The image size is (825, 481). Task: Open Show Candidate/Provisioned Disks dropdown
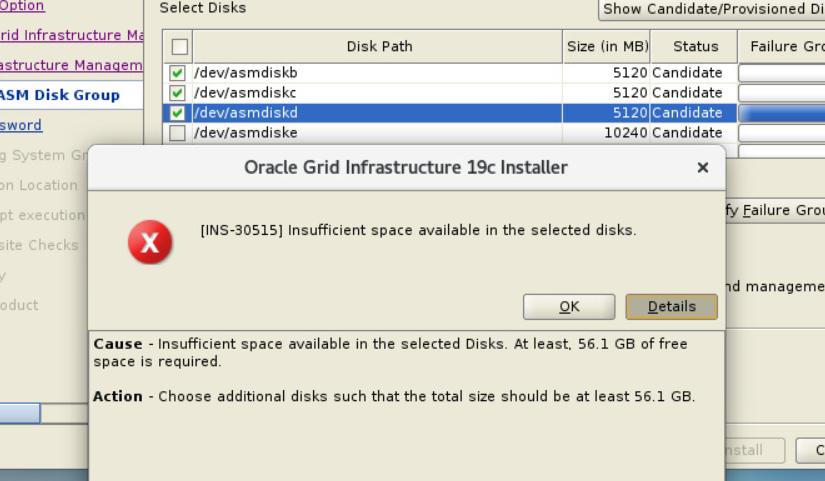[712, 9]
